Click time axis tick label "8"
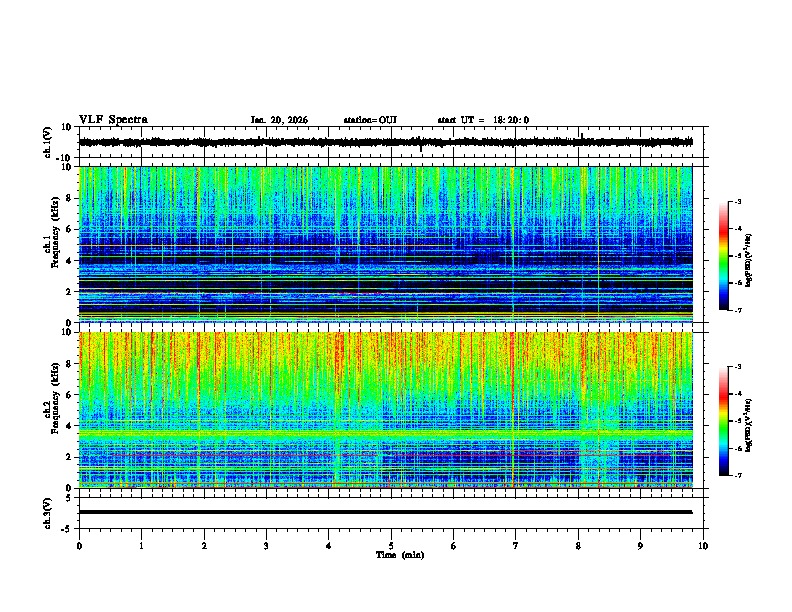 point(578,546)
